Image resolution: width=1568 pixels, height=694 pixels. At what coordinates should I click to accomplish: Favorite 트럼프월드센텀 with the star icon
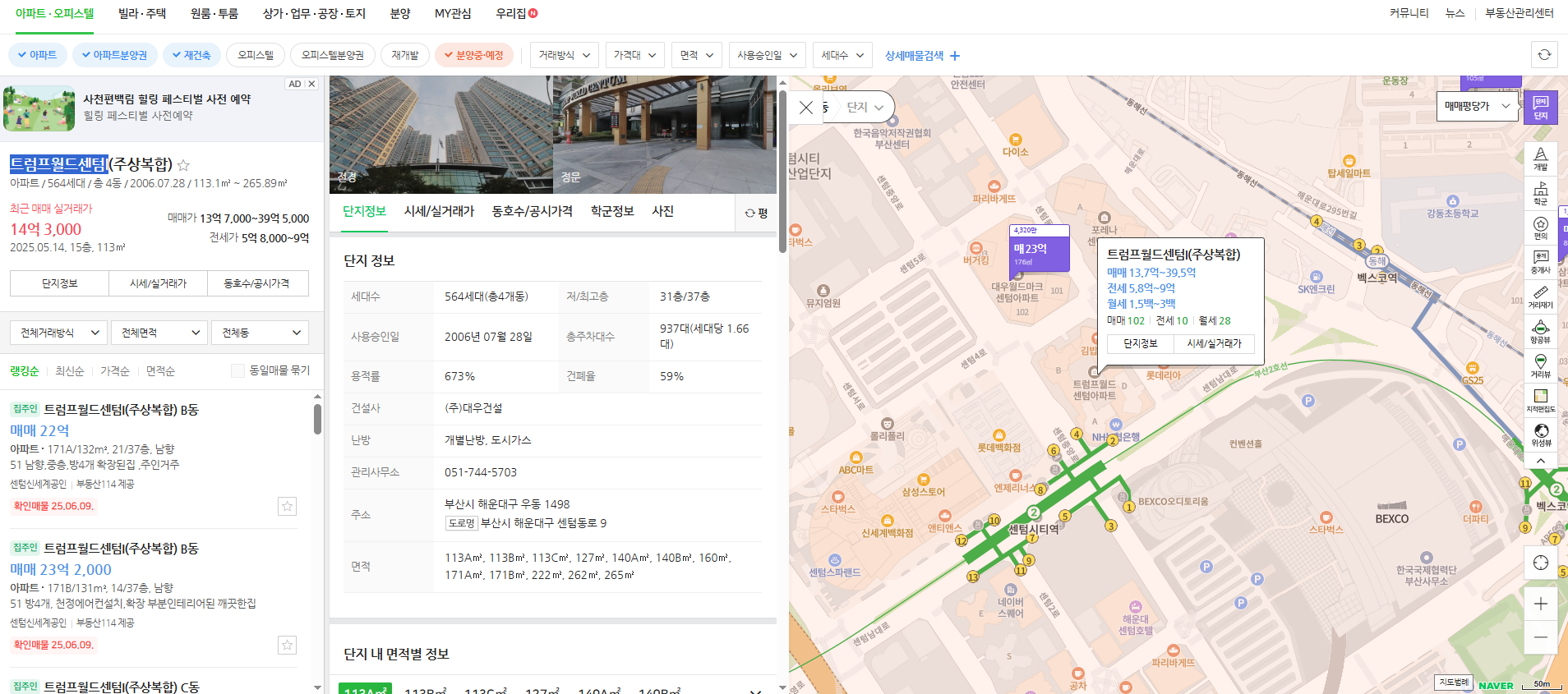183,165
